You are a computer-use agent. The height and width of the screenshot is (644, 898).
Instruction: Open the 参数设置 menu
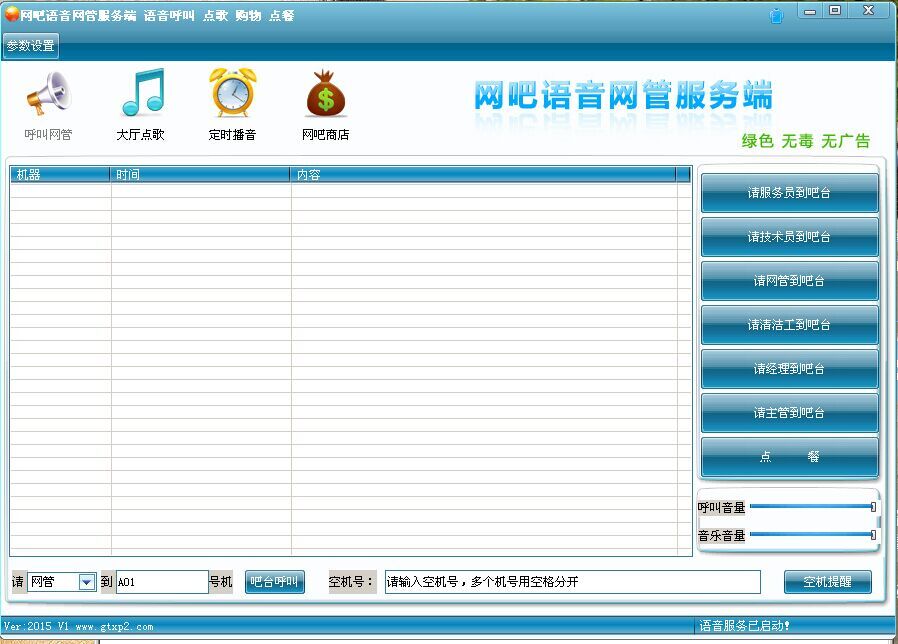pyautogui.click(x=31, y=46)
